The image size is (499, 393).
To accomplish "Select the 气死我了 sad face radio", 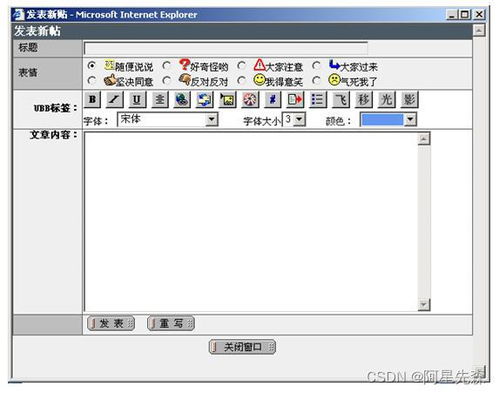I will point(317,80).
